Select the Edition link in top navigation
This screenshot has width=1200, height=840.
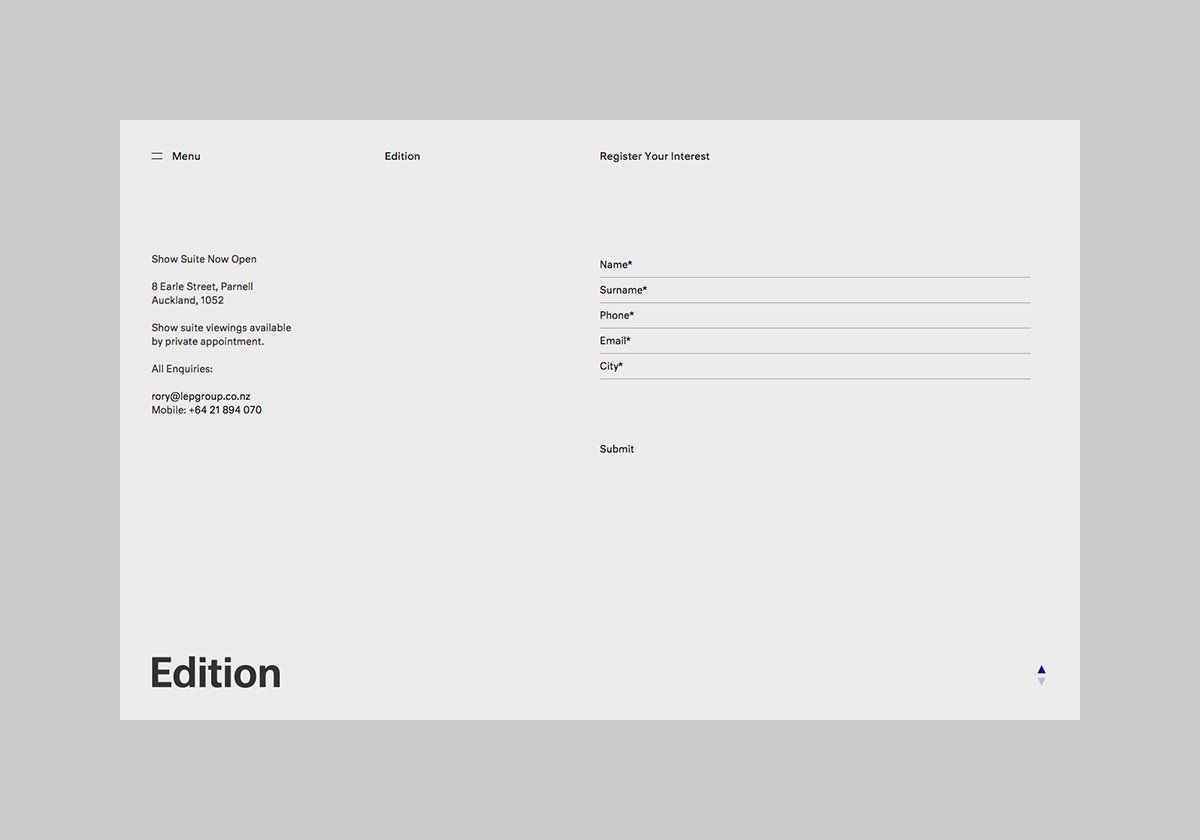(x=402, y=156)
